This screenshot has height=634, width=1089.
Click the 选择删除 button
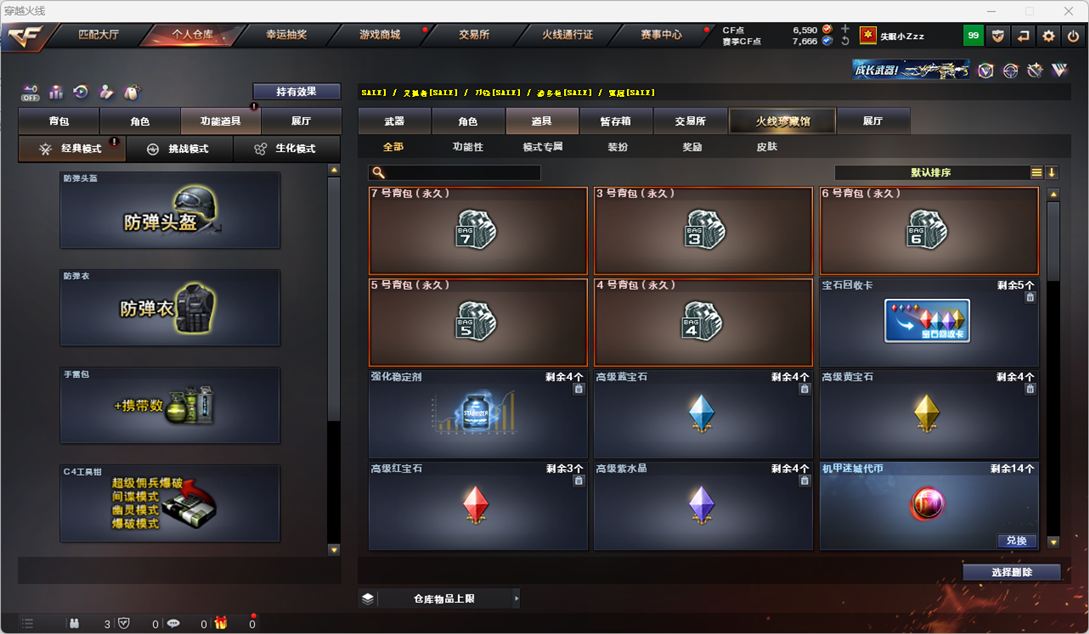pyautogui.click(x=1011, y=572)
